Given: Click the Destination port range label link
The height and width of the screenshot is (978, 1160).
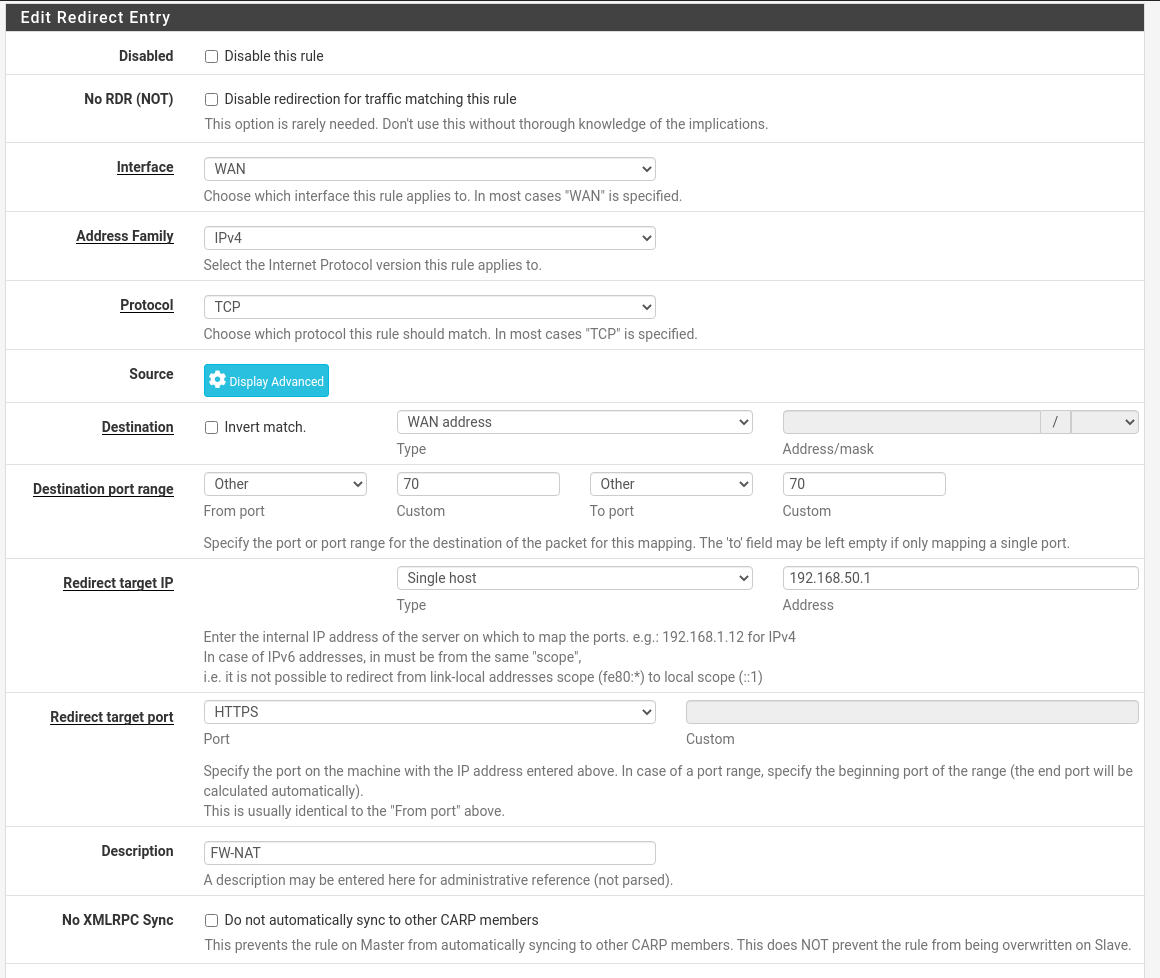Looking at the screenshot, I should pyautogui.click(x=103, y=489).
